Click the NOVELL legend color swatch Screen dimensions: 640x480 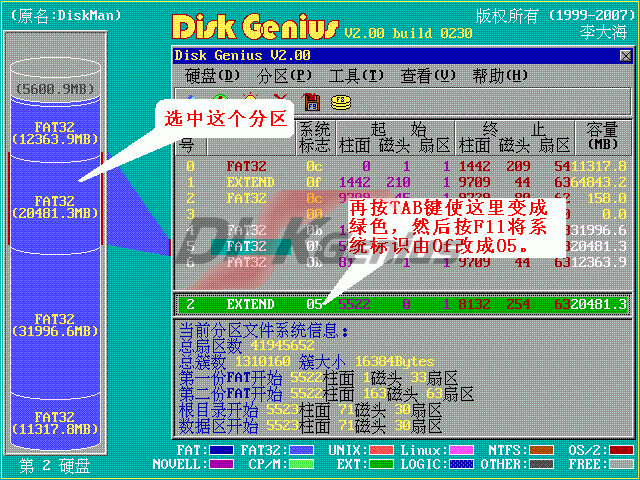pyautogui.click(x=221, y=464)
